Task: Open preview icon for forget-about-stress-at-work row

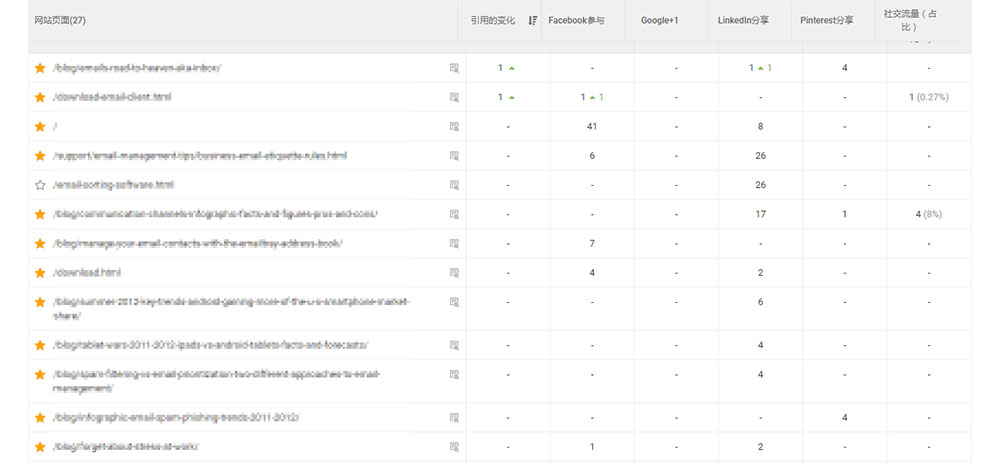Action: coord(454,446)
